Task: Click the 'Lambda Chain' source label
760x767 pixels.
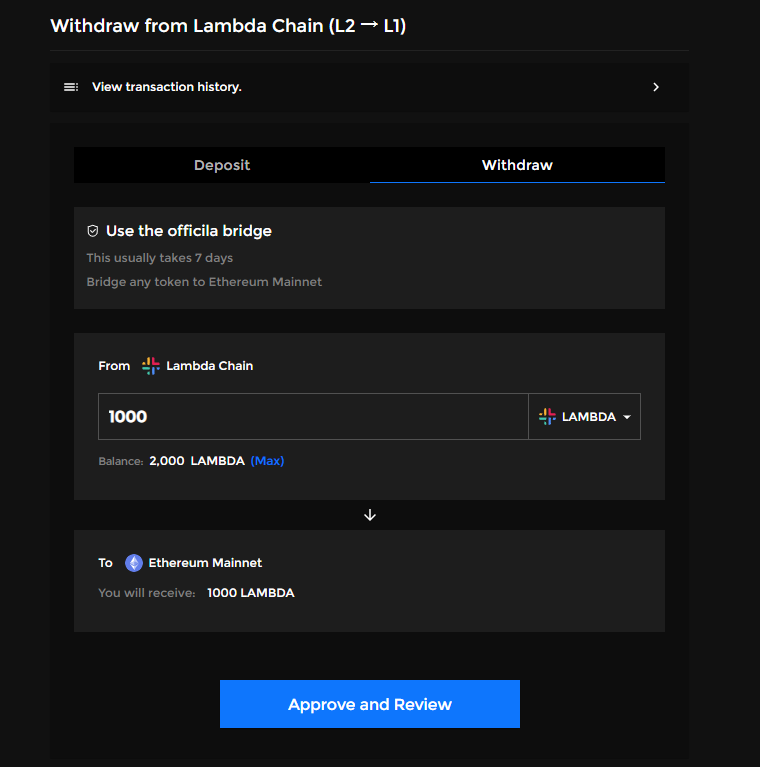Action: [210, 366]
